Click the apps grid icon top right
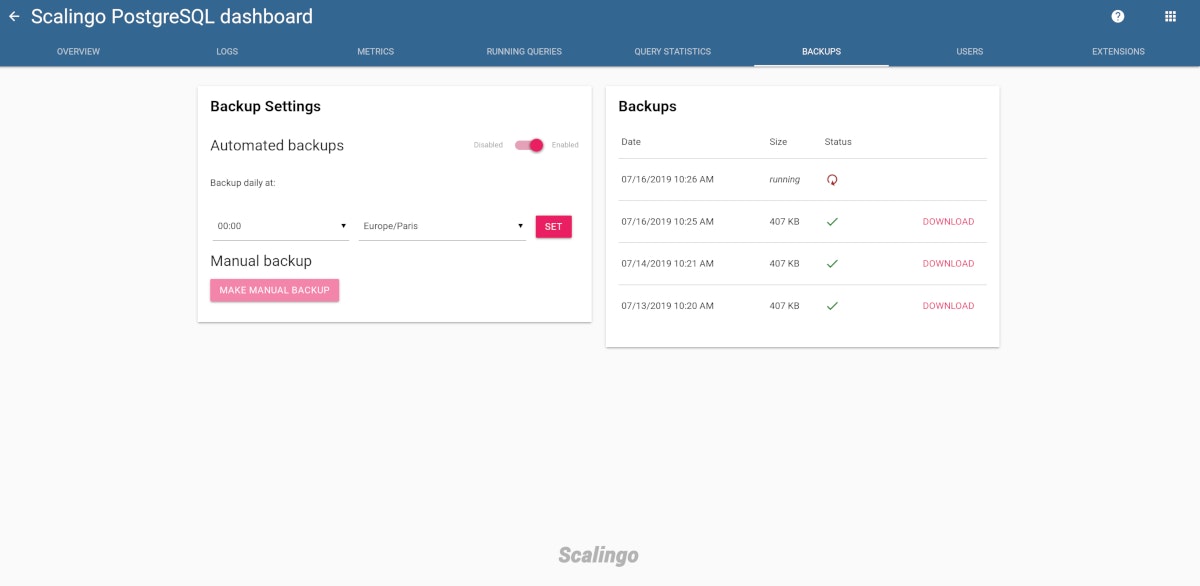The width and height of the screenshot is (1200, 586). pyautogui.click(x=1169, y=16)
